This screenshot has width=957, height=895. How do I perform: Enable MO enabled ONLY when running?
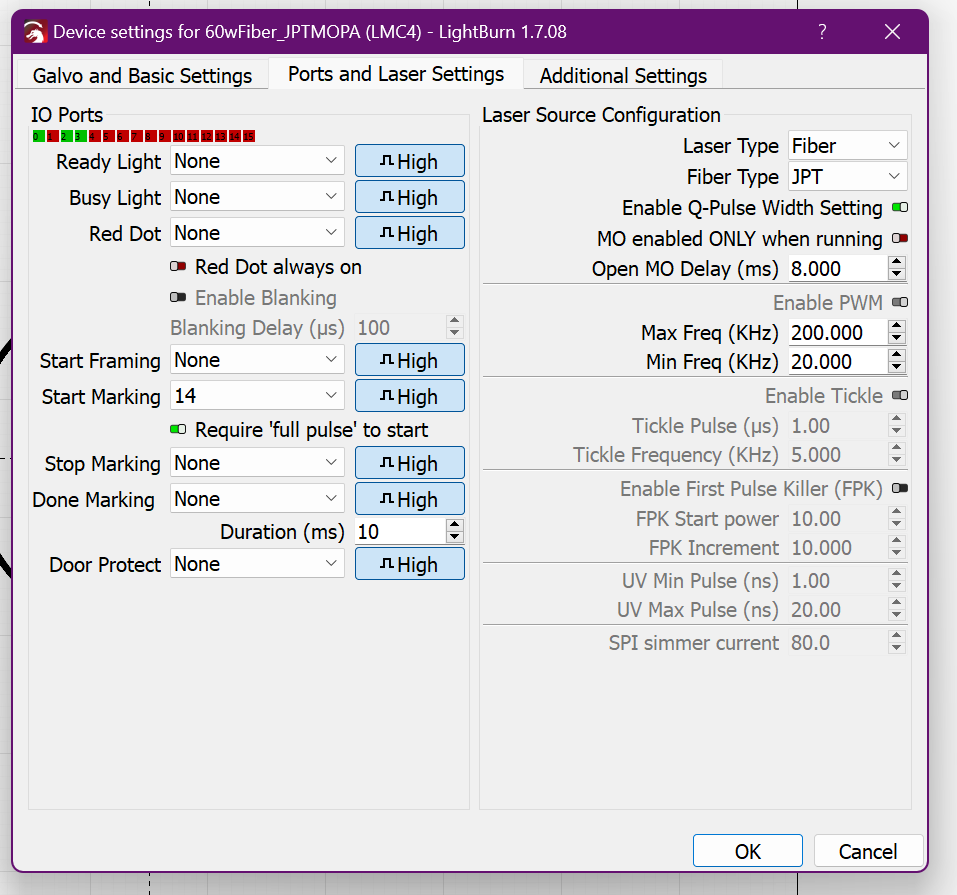900,238
